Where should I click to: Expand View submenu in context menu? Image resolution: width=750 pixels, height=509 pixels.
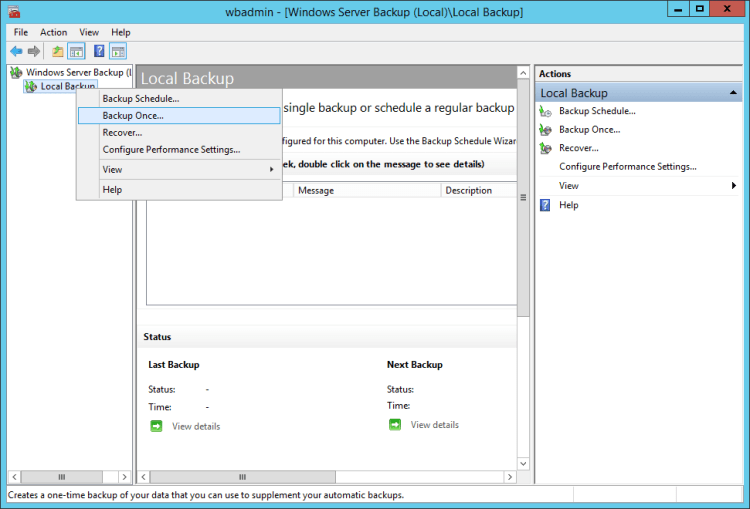(x=179, y=169)
